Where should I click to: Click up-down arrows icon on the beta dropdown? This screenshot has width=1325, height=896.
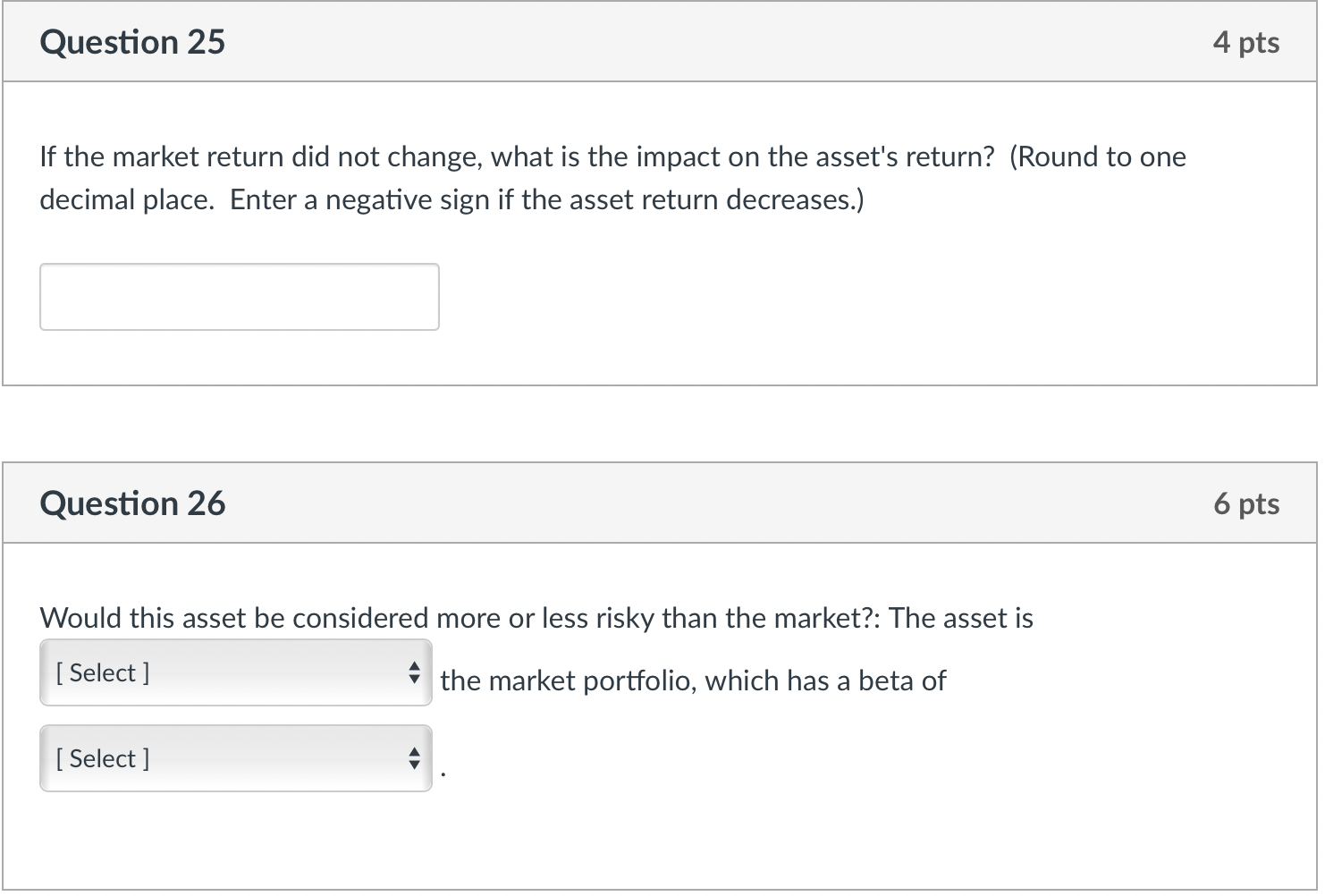pos(413,758)
